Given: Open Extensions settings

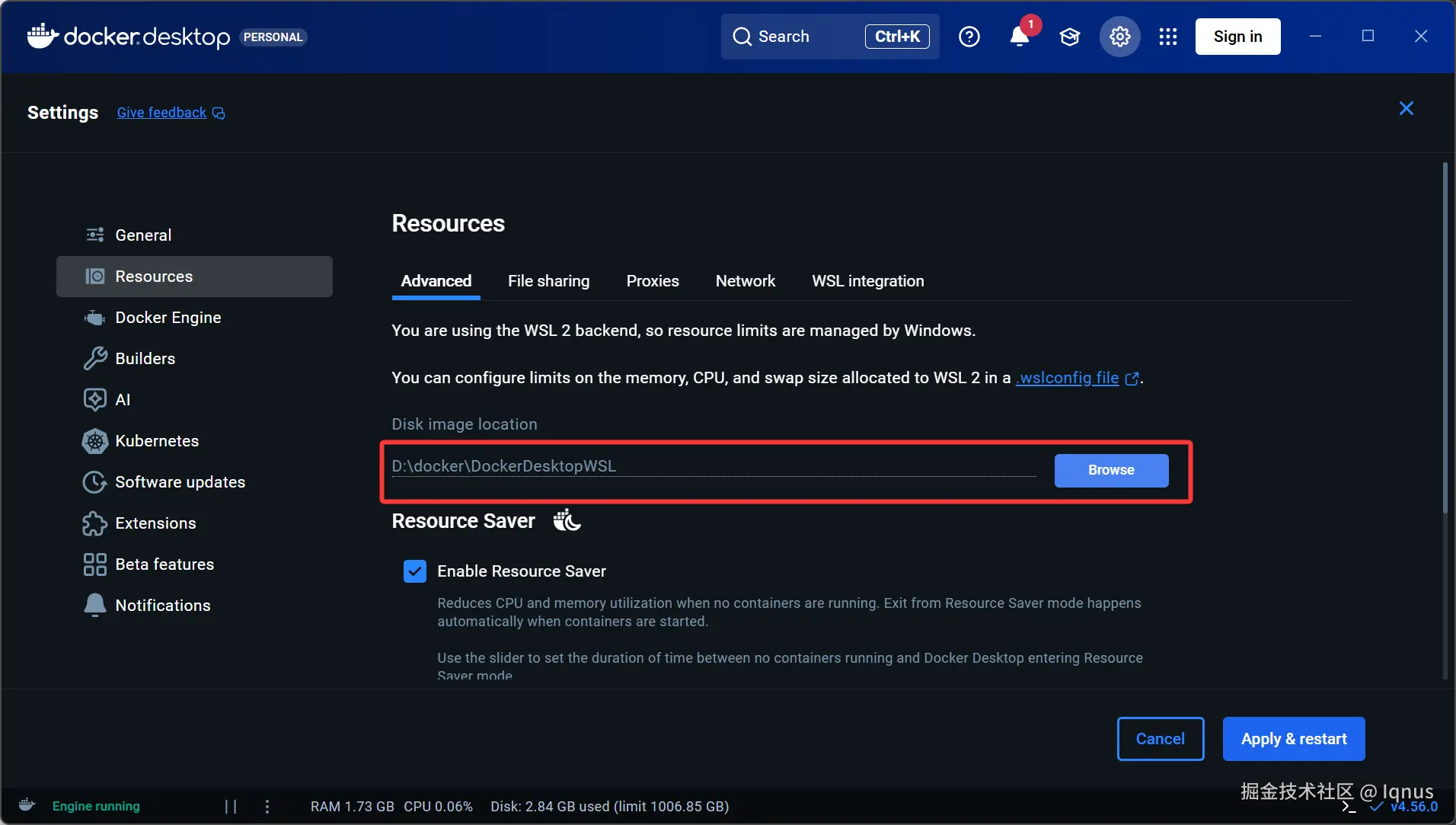Looking at the screenshot, I should (194, 523).
